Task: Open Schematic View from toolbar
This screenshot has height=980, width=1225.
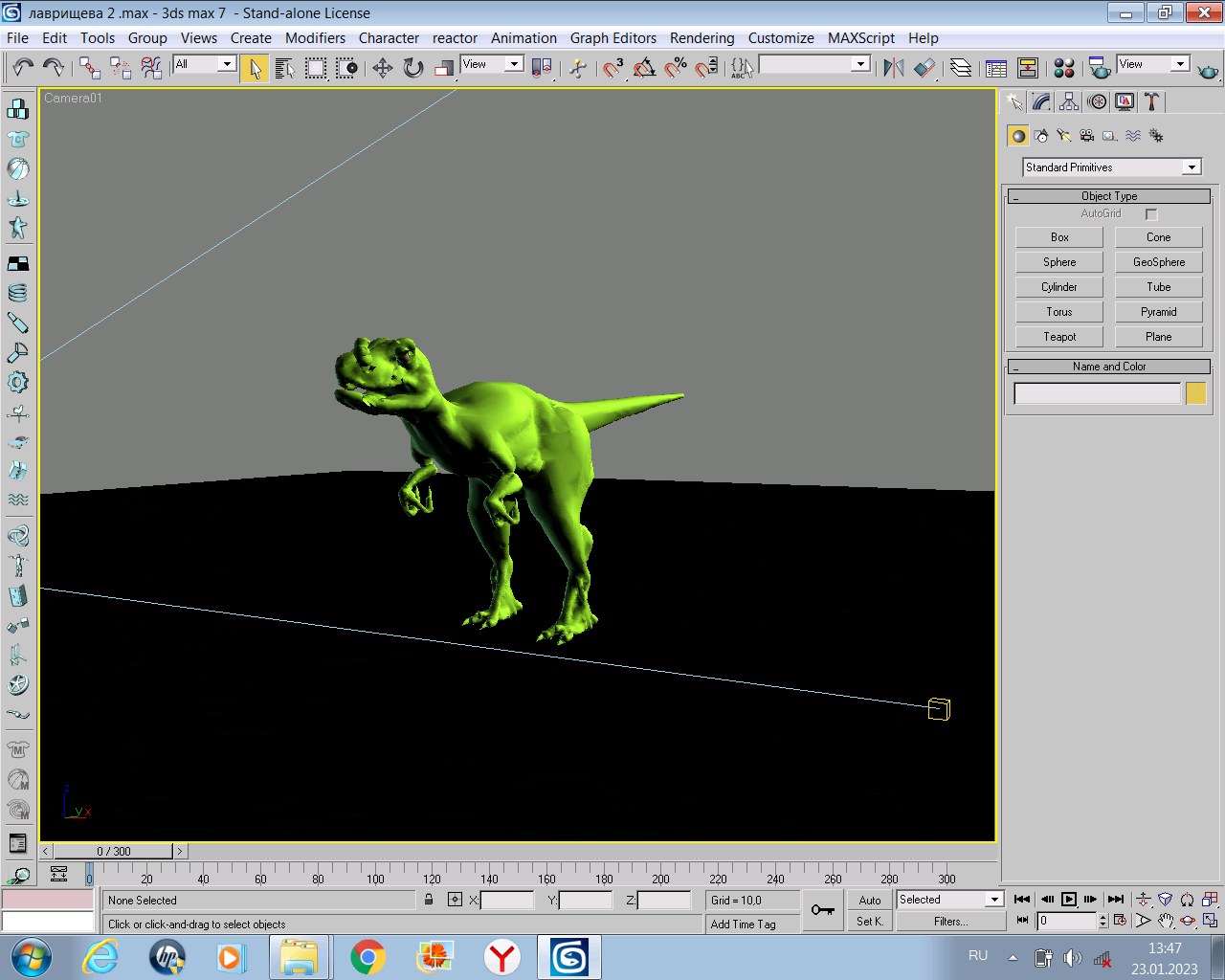Action: (1028, 67)
